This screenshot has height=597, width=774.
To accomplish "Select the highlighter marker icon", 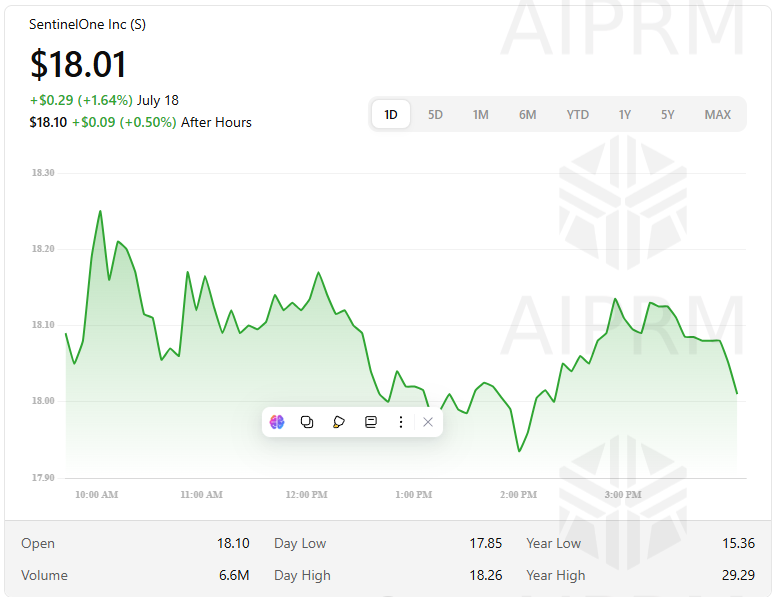I will tap(339, 422).
